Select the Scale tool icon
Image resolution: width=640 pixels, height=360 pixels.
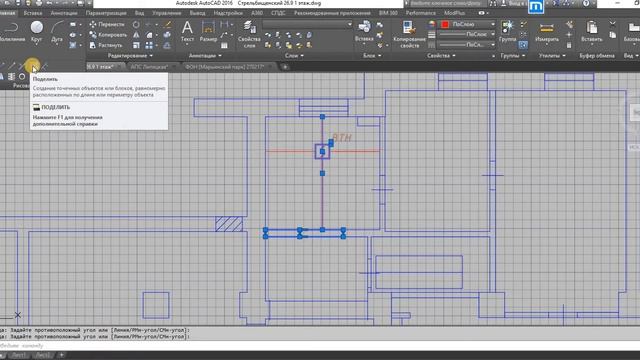tap(136, 45)
